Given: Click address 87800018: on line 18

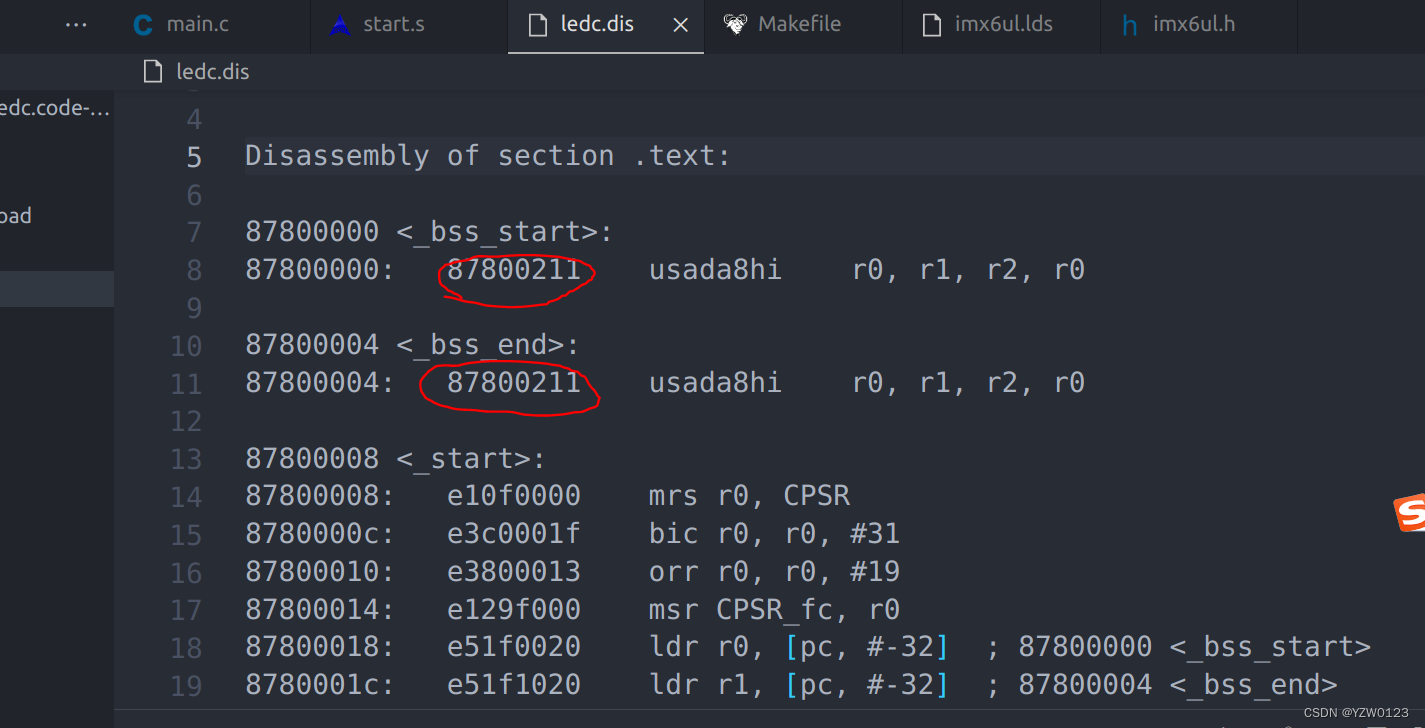Looking at the screenshot, I should point(320,647).
